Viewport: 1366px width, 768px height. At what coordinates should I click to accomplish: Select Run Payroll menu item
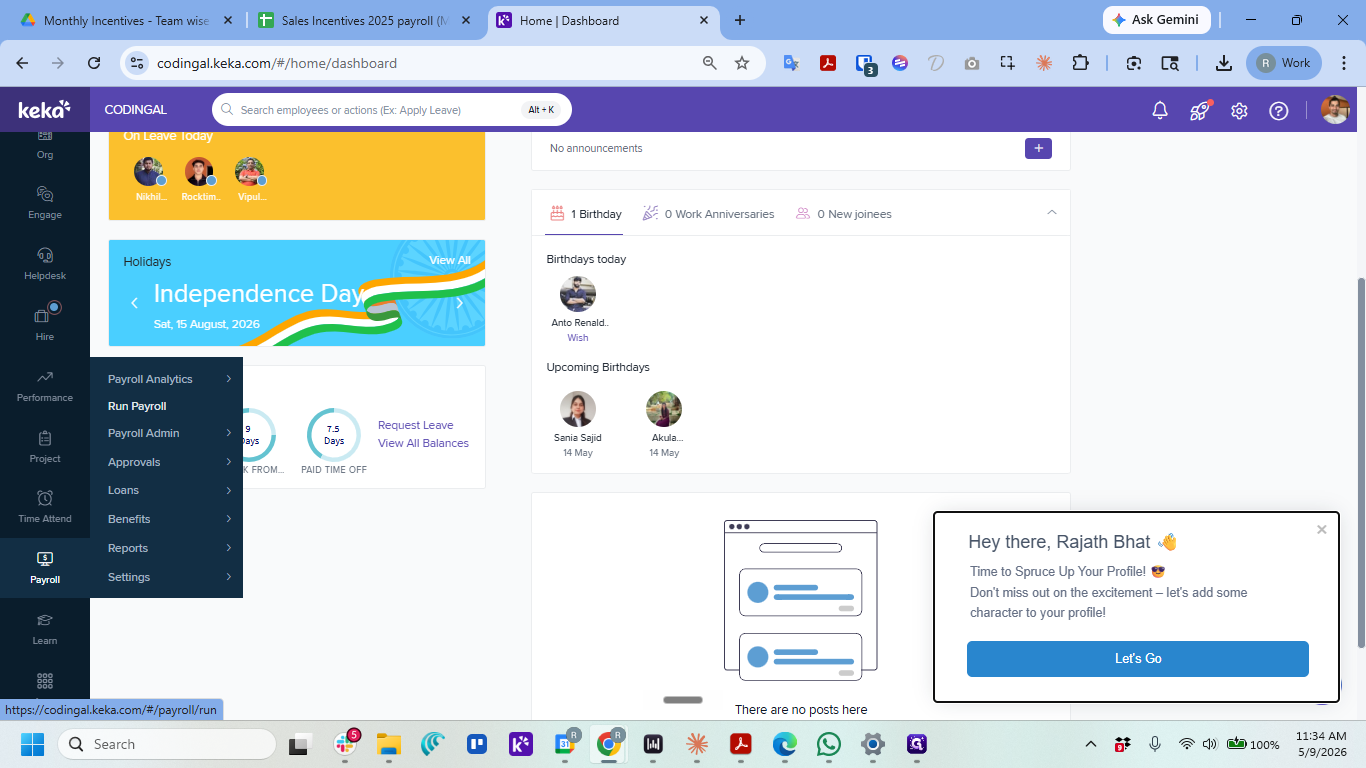[137, 406]
